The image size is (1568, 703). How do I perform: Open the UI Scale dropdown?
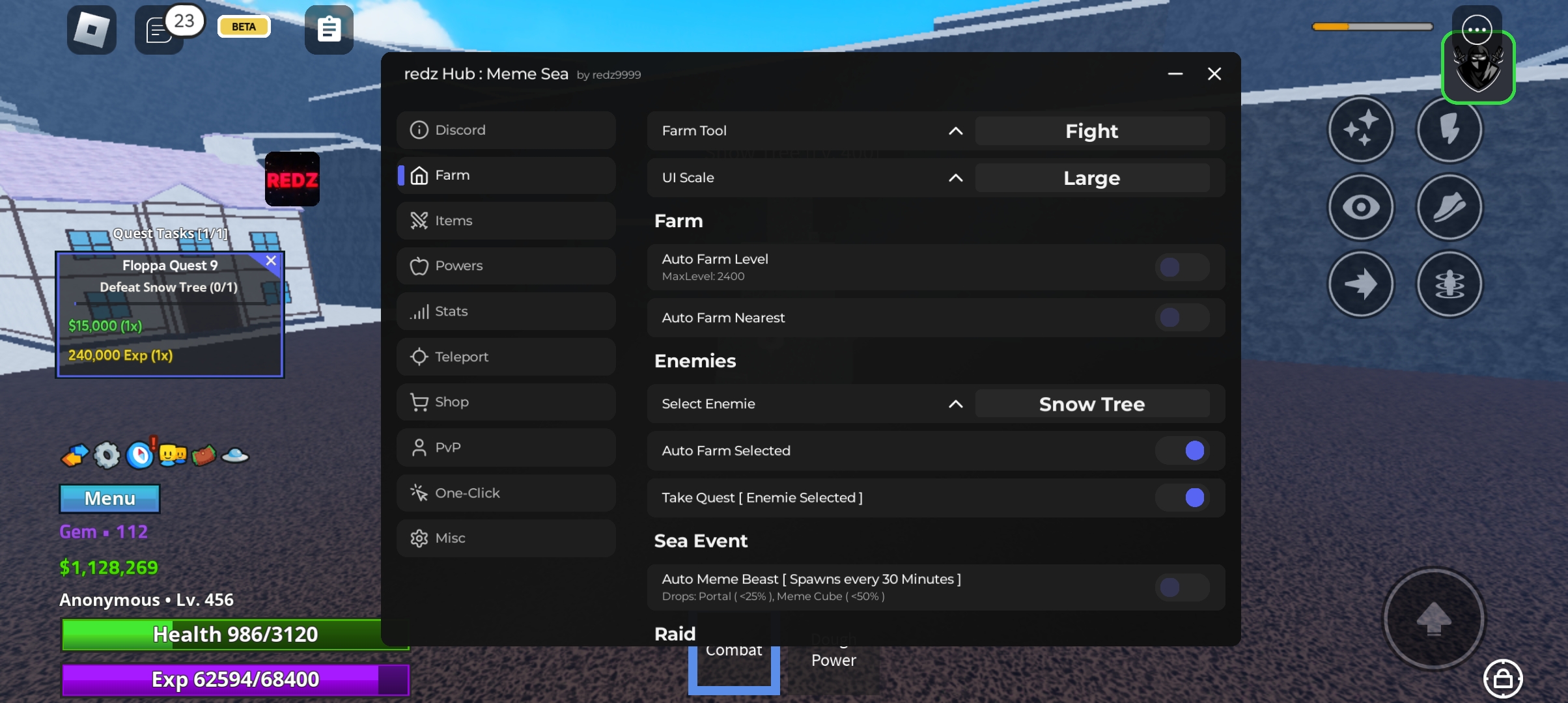pyautogui.click(x=1091, y=178)
